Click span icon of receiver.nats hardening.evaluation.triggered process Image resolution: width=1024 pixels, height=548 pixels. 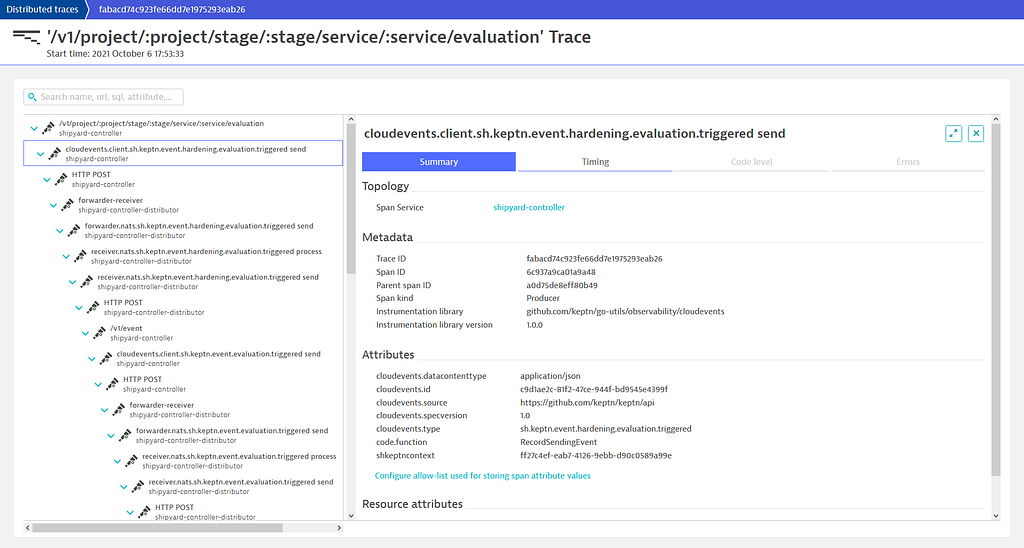80,256
